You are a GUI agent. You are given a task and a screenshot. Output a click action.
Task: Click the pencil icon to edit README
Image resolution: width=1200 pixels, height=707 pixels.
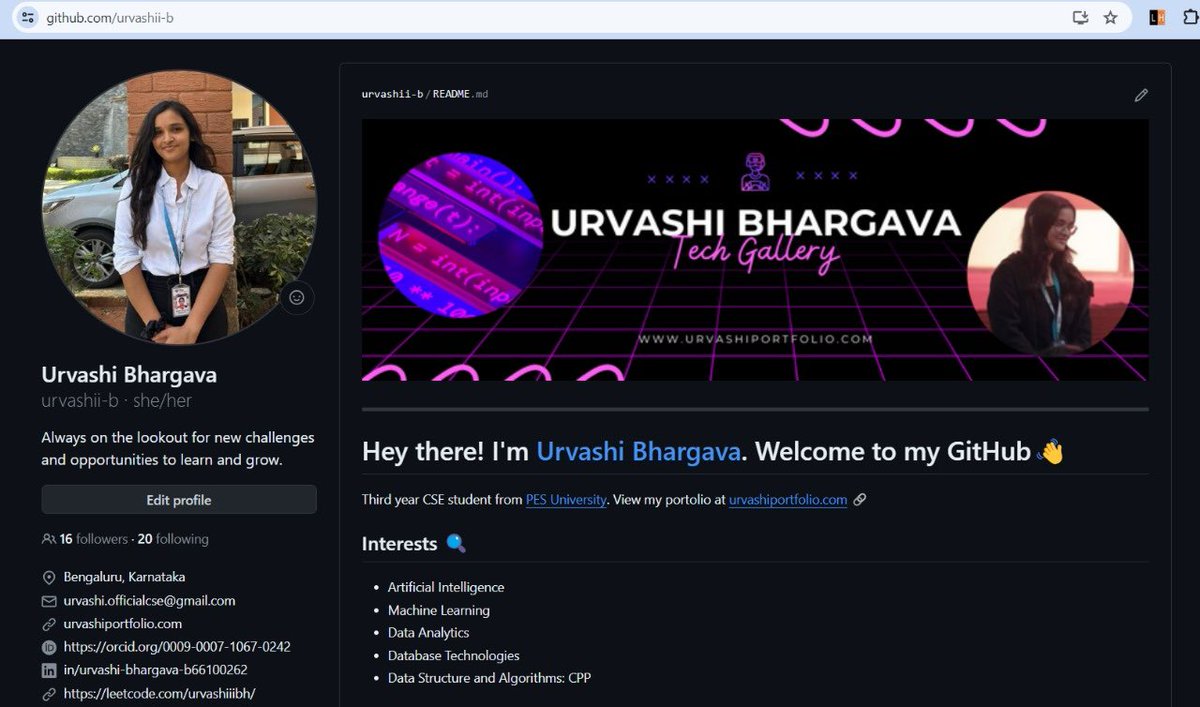tap(1141, 95)
